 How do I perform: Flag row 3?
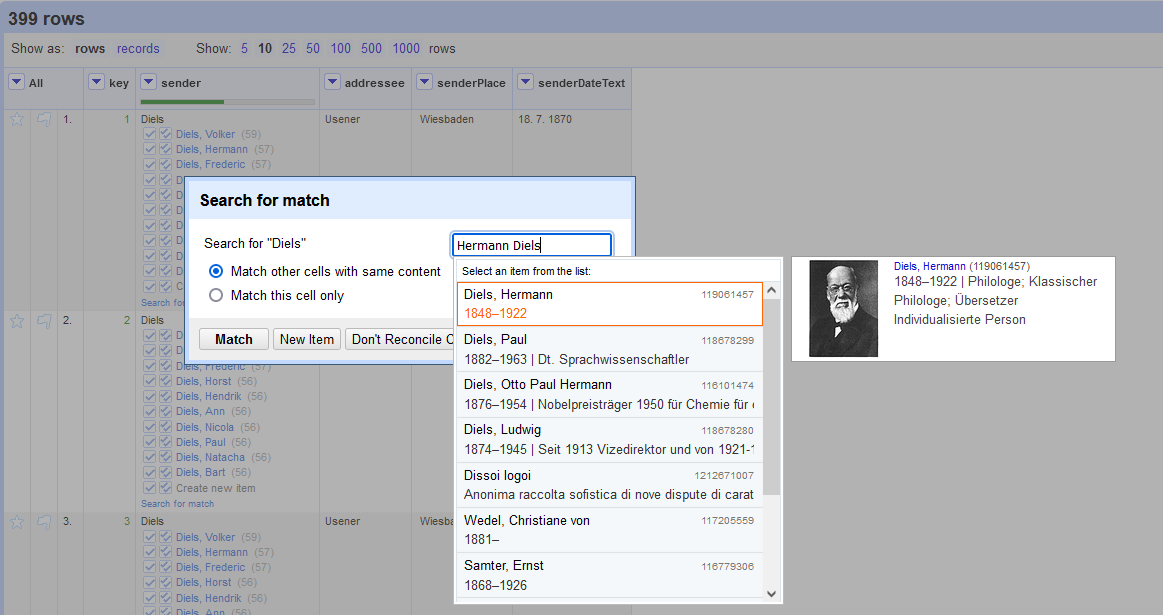point(44,522)
